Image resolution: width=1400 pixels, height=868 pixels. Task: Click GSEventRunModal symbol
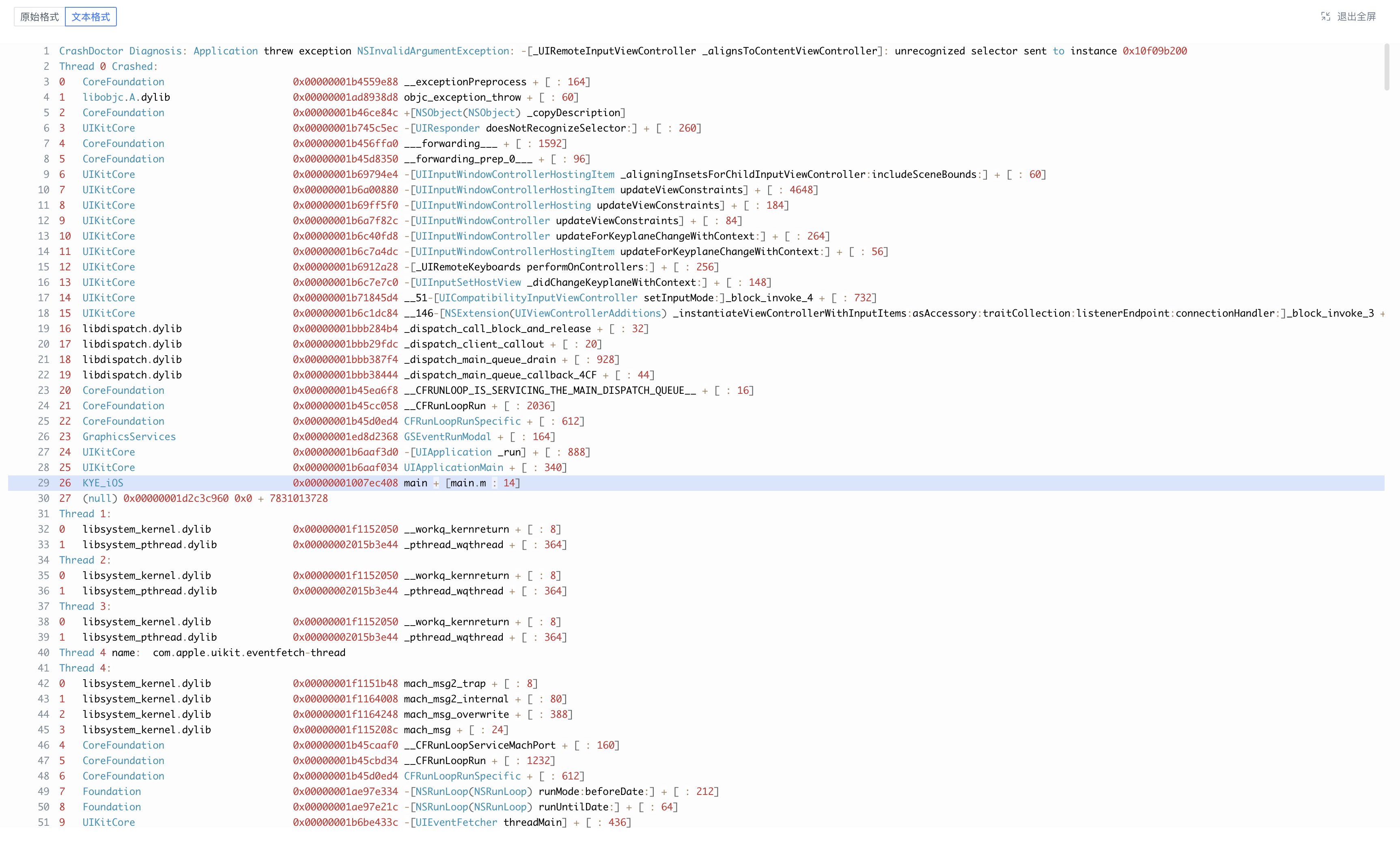[447, 437]
